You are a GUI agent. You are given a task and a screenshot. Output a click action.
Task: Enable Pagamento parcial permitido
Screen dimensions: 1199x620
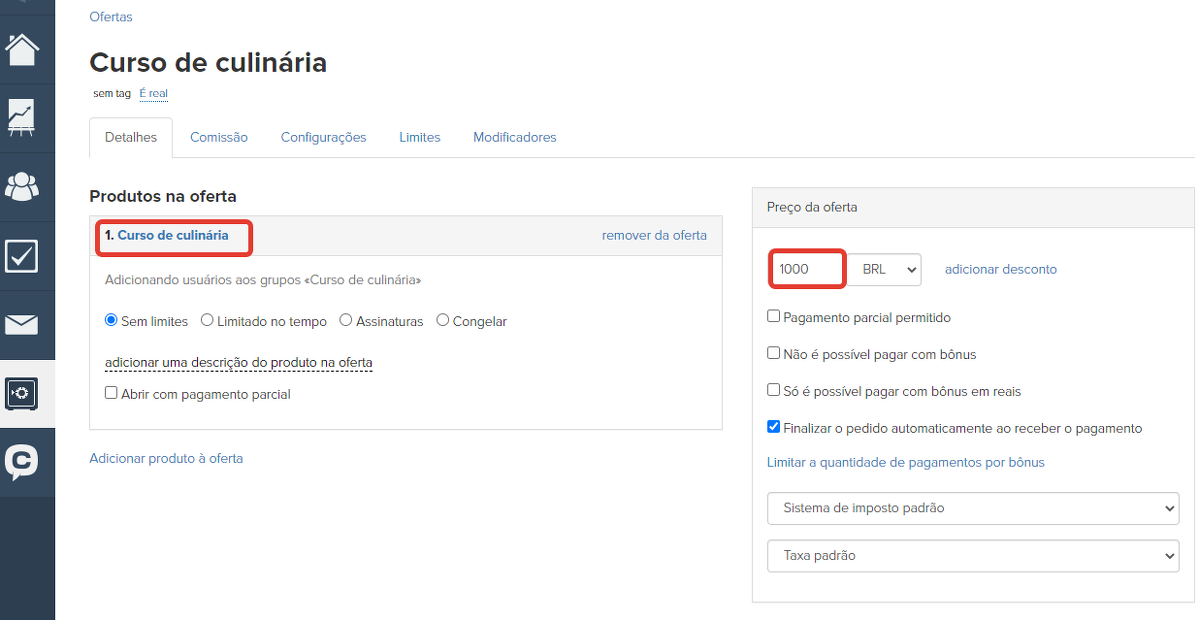click(773, 316)
